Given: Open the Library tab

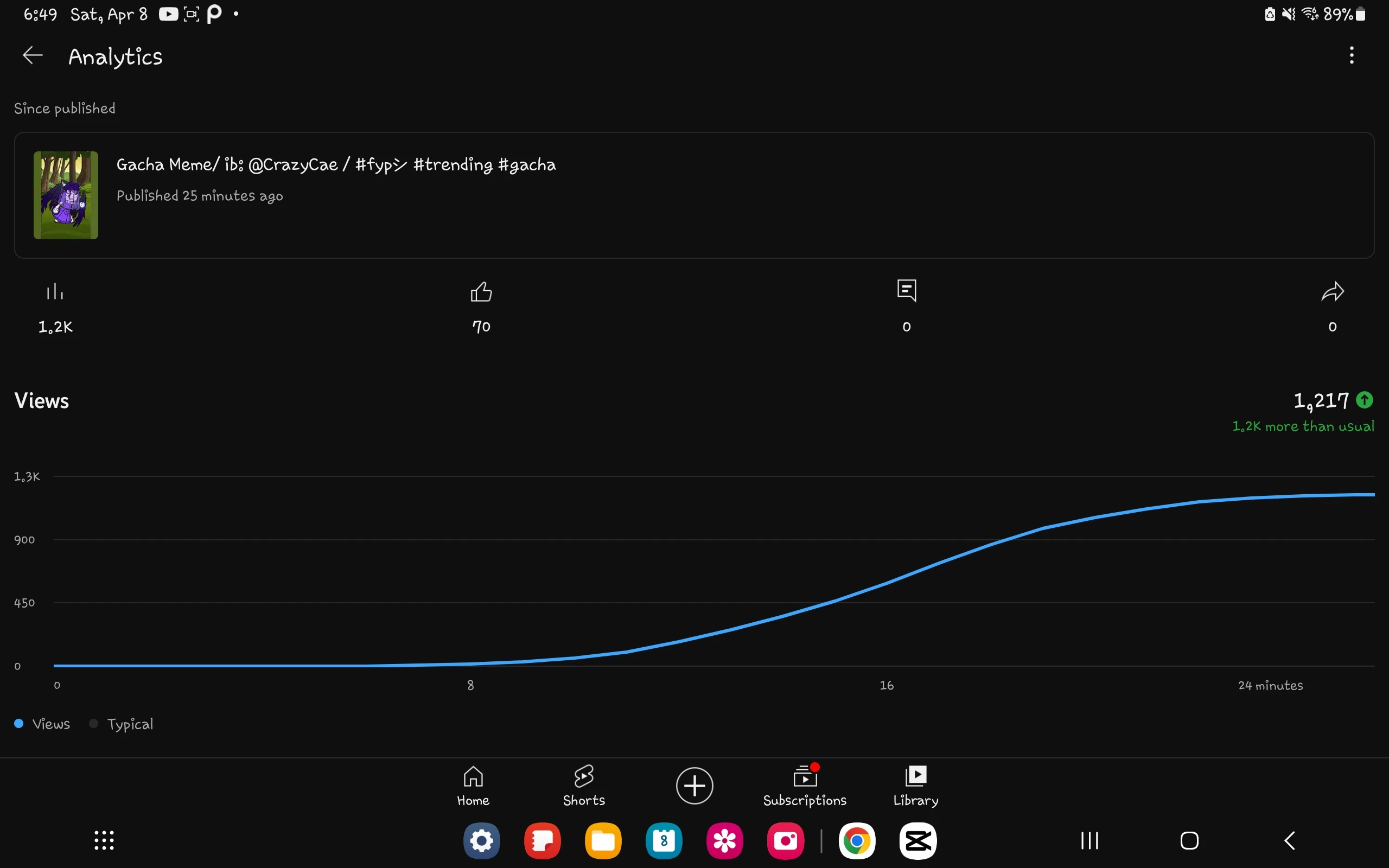Looking at the screenshot, I should coord(915,786).
